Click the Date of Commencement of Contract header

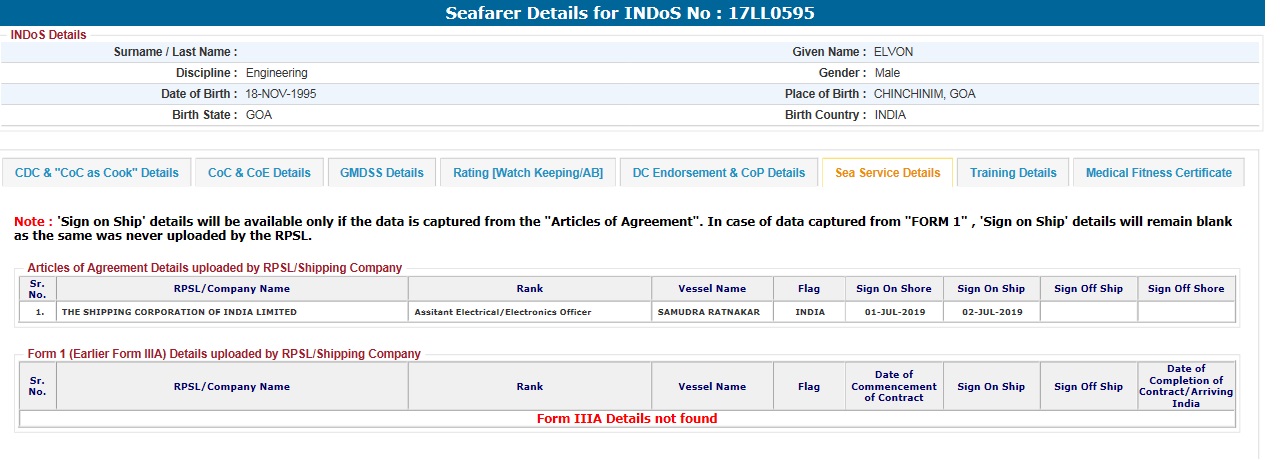click(893, 386)
